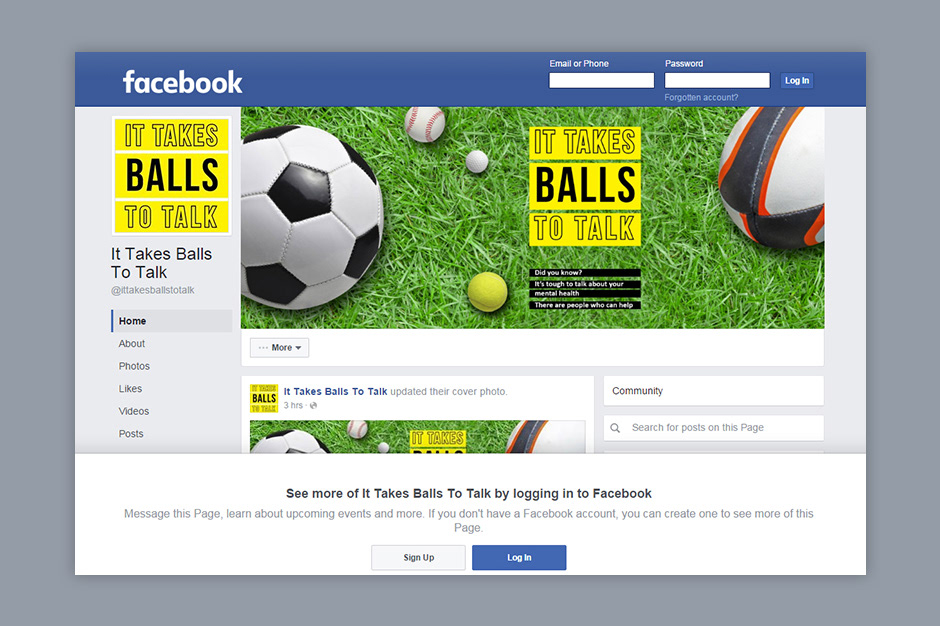
Task: Click the Sign Up button
Action: 418,558
